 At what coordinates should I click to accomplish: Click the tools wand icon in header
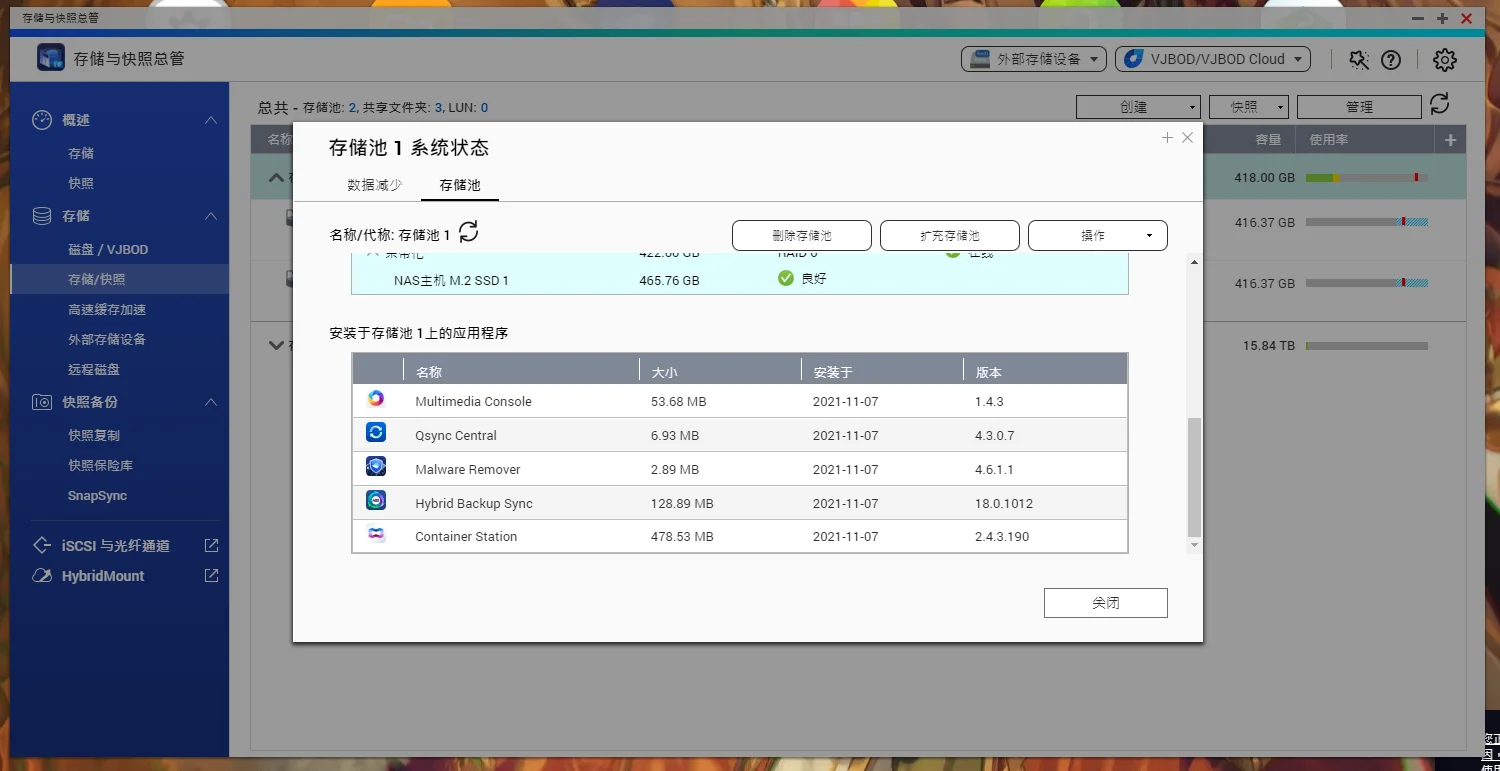[x=1358, y=60]
